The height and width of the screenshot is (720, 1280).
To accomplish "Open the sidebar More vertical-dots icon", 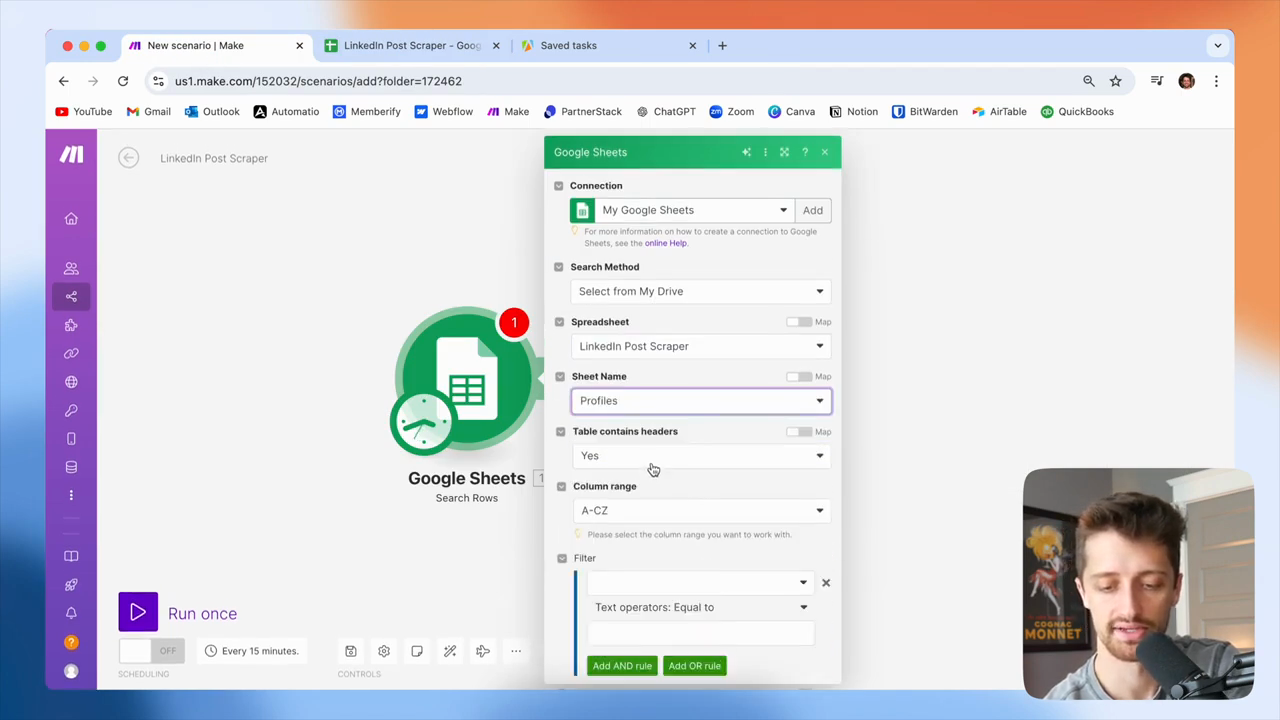I will (71, 495).
